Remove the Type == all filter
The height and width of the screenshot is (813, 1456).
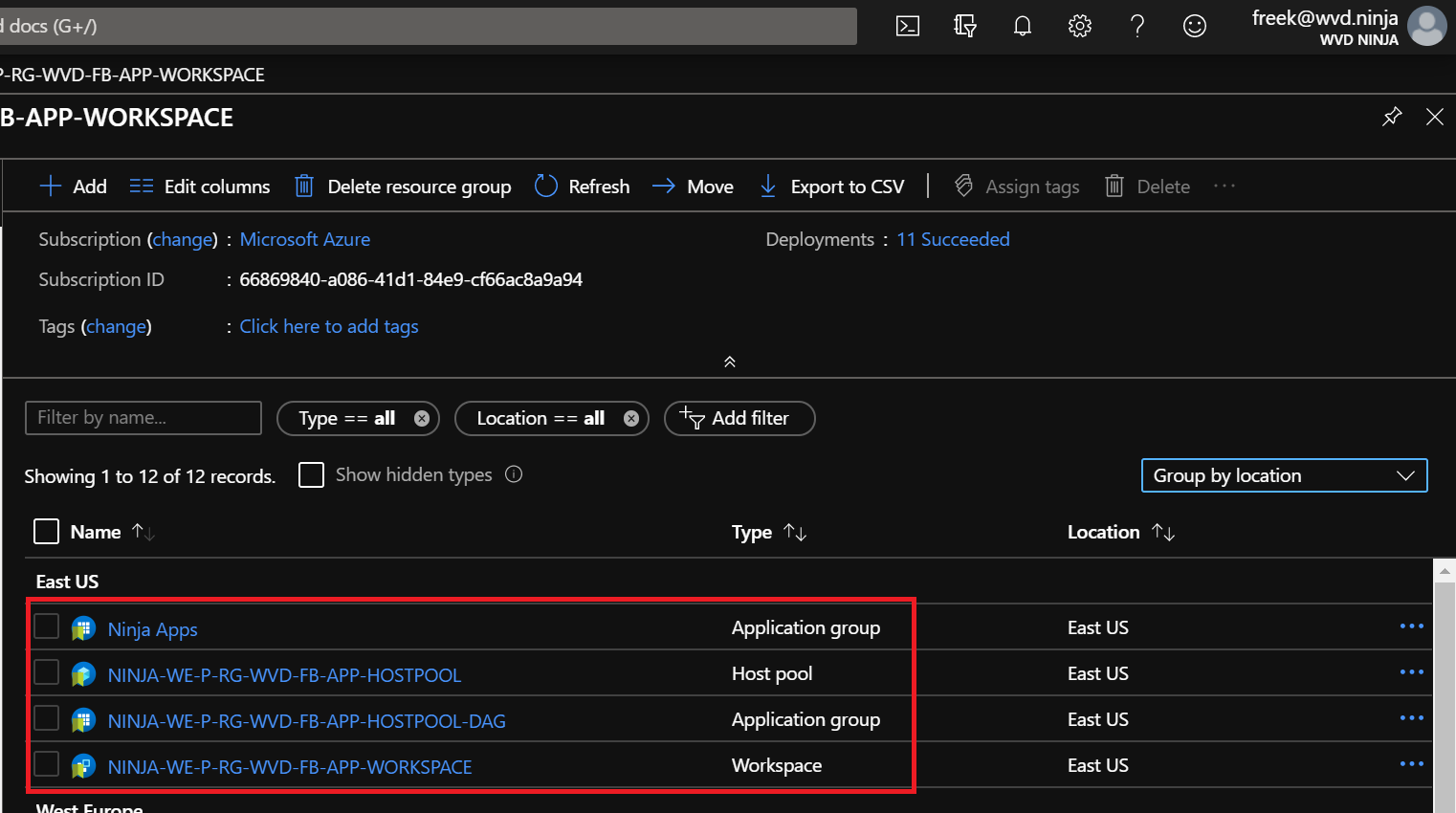(x=421, y=418)
